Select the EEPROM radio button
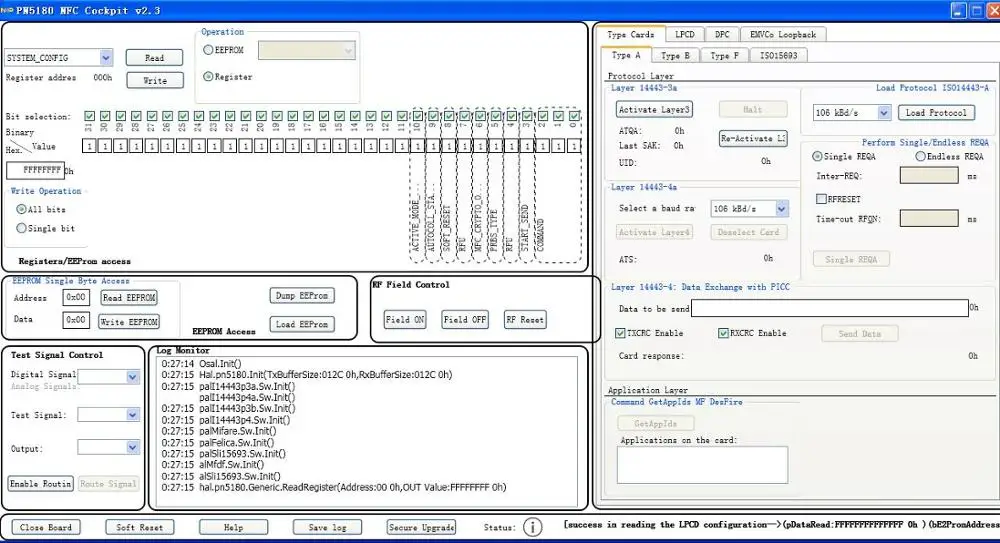This screenshot has width=1000, height=543. click(208, 50)
